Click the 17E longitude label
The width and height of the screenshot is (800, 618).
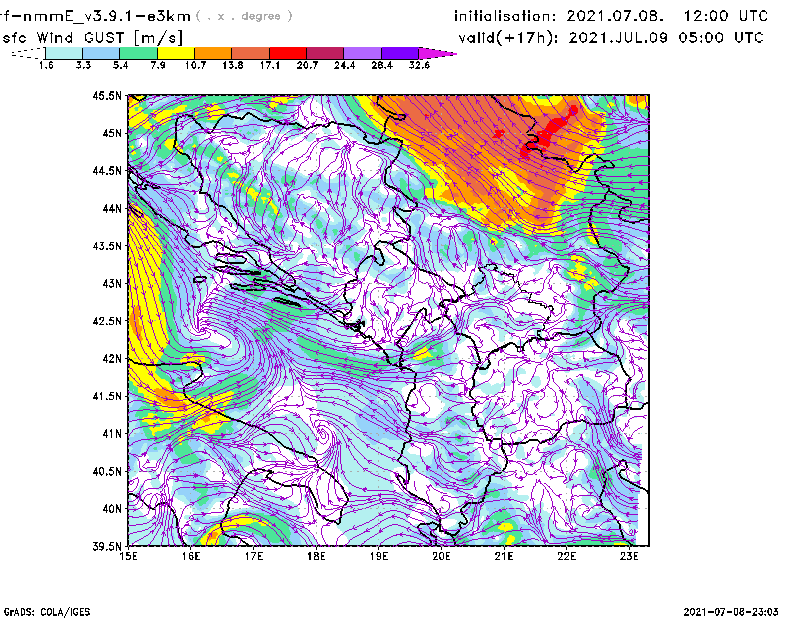(x=254, y=556)
